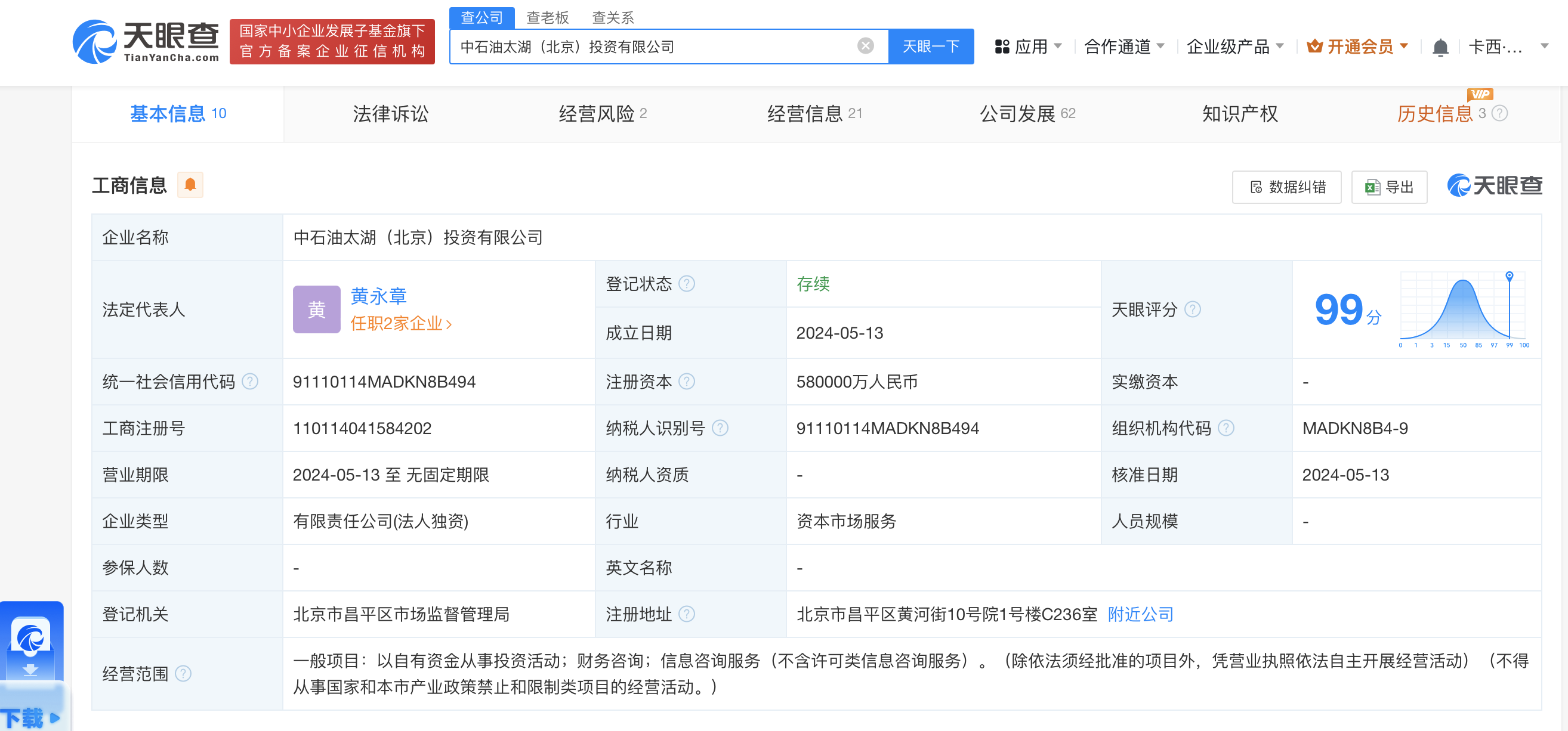Click the Excel icon on 导出 button

point(1372,187)
